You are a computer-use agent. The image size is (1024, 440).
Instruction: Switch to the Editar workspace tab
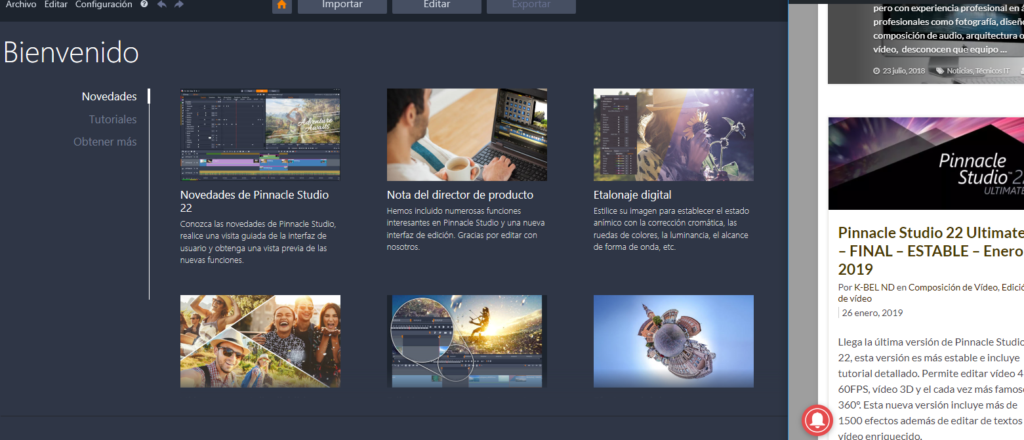[436, 5]
